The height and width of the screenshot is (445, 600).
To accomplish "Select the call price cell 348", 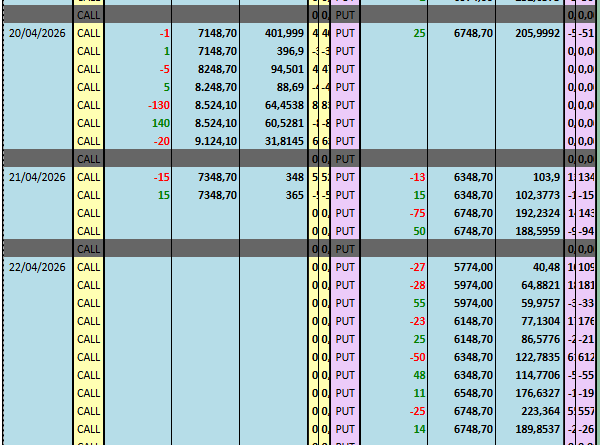I will tap(274, 177).
